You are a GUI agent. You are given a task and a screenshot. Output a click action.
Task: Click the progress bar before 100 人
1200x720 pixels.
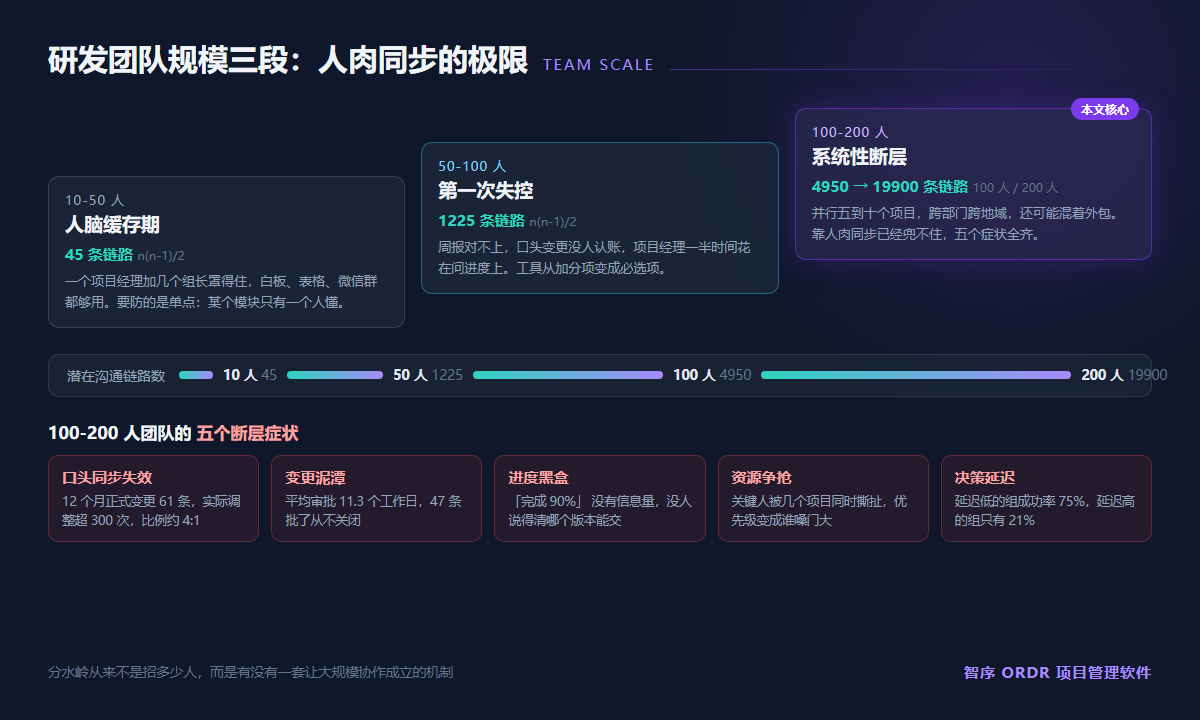coord(568,375)
